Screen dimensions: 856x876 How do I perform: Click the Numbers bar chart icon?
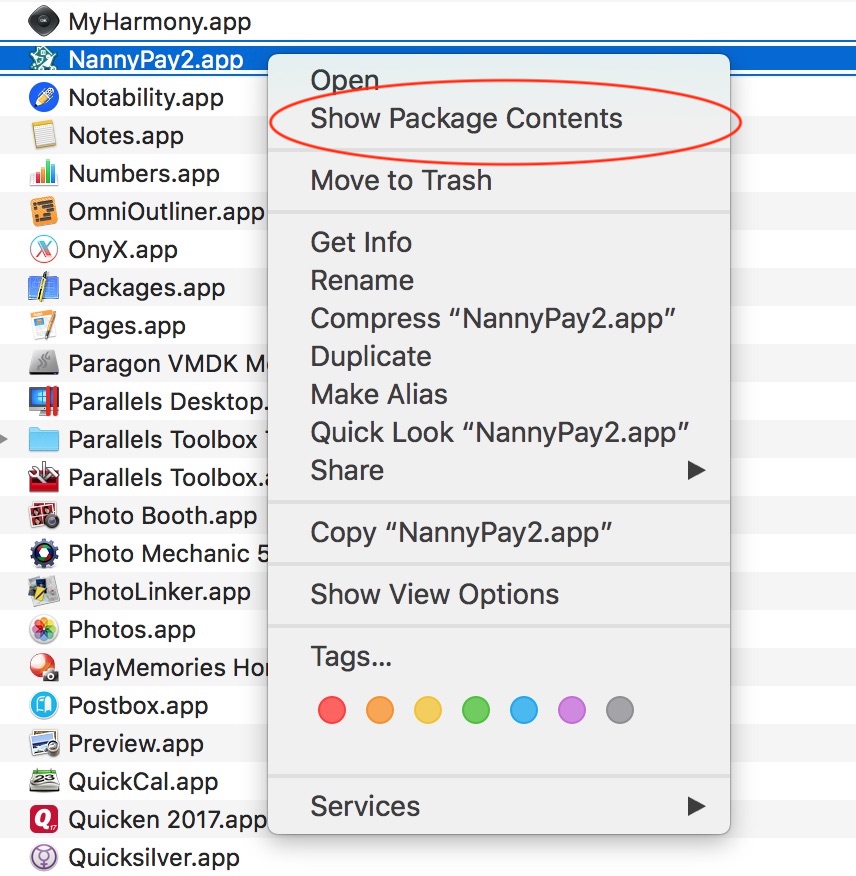(x=44, y=173)
